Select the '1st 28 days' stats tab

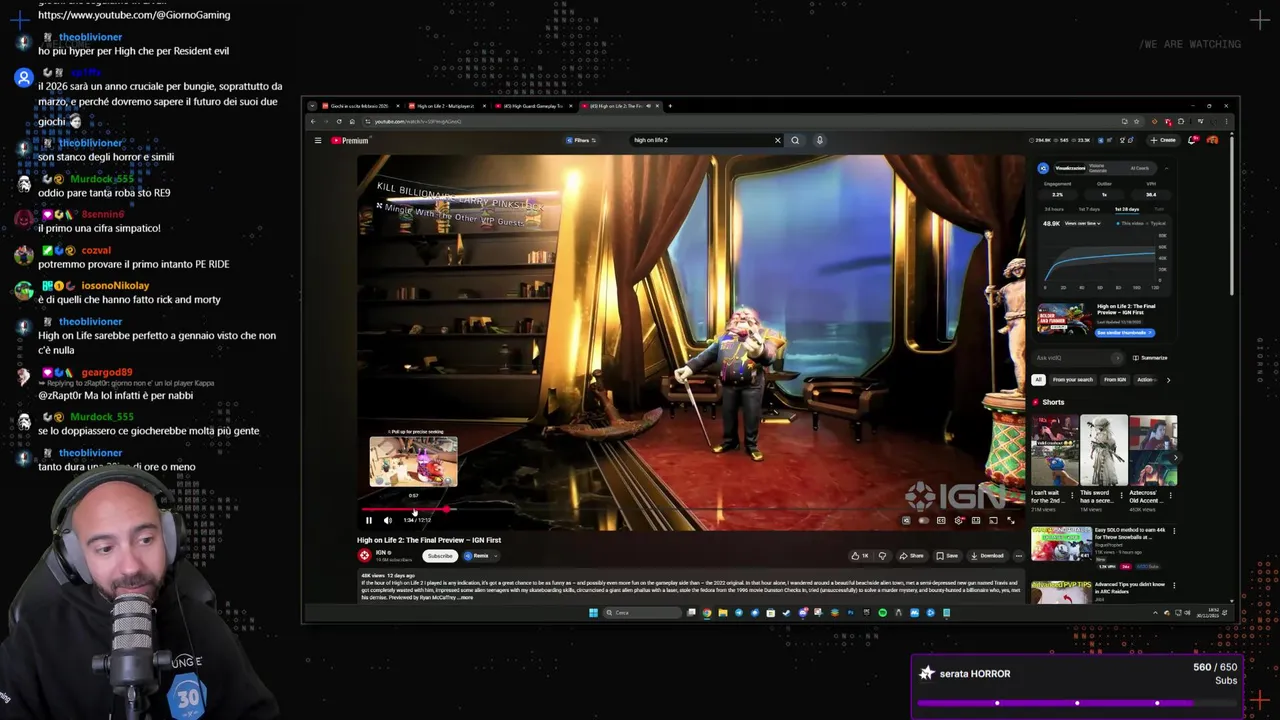tap(1127, 209)
